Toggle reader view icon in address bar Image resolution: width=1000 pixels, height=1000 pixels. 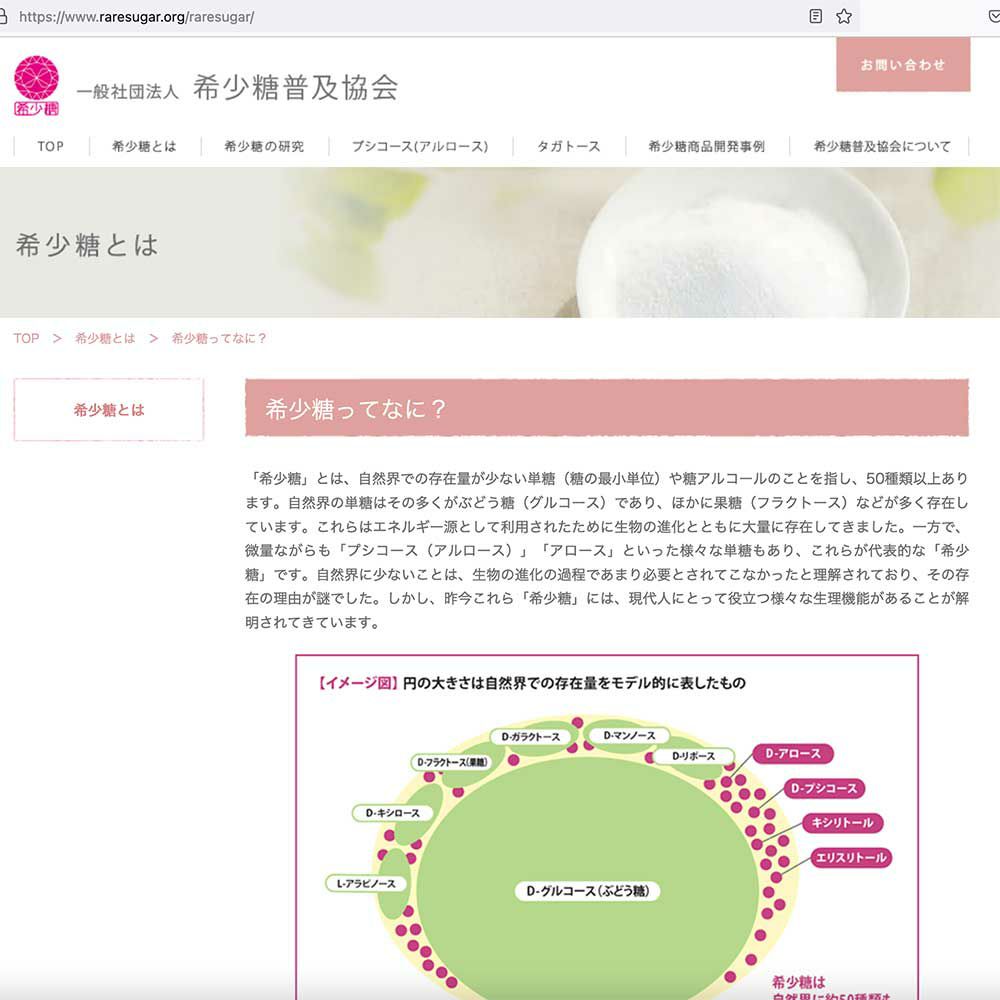(815, 17)
